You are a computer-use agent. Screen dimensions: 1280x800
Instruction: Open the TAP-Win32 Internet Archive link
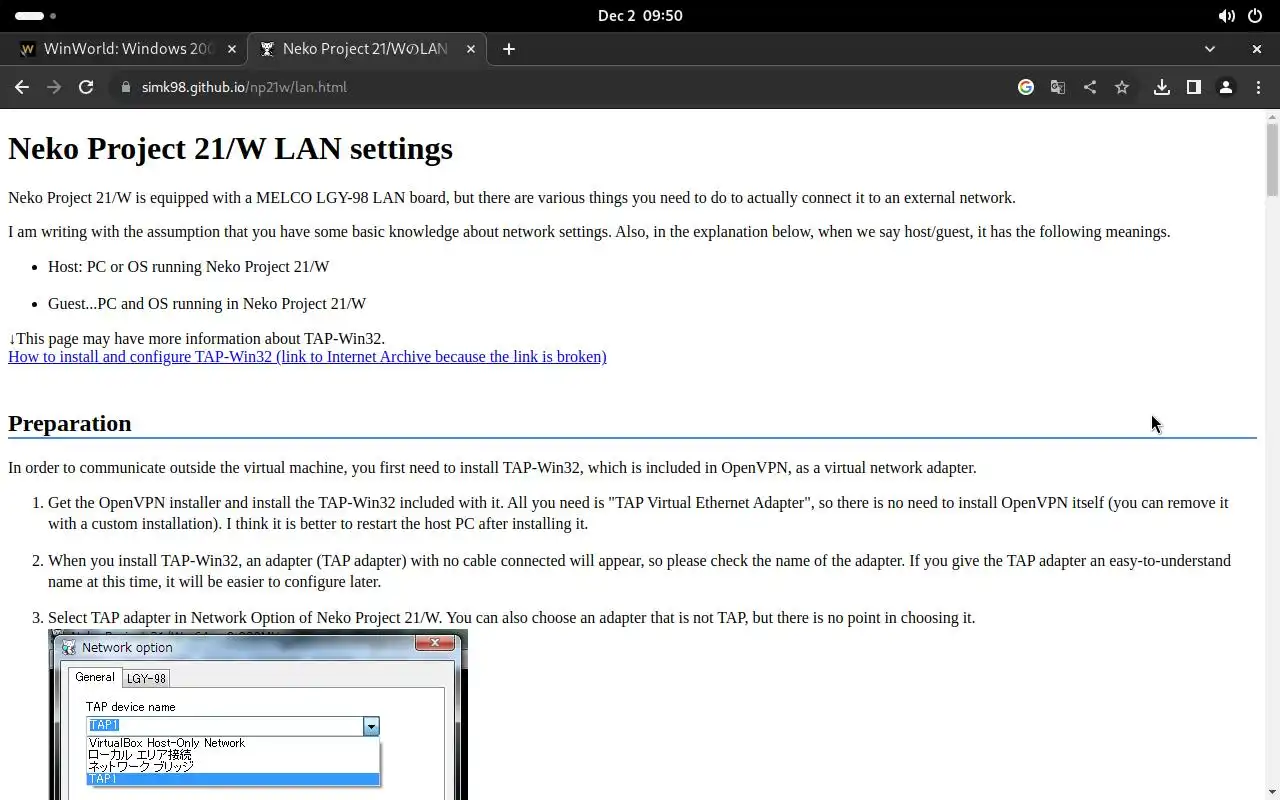tap(307, 356)
